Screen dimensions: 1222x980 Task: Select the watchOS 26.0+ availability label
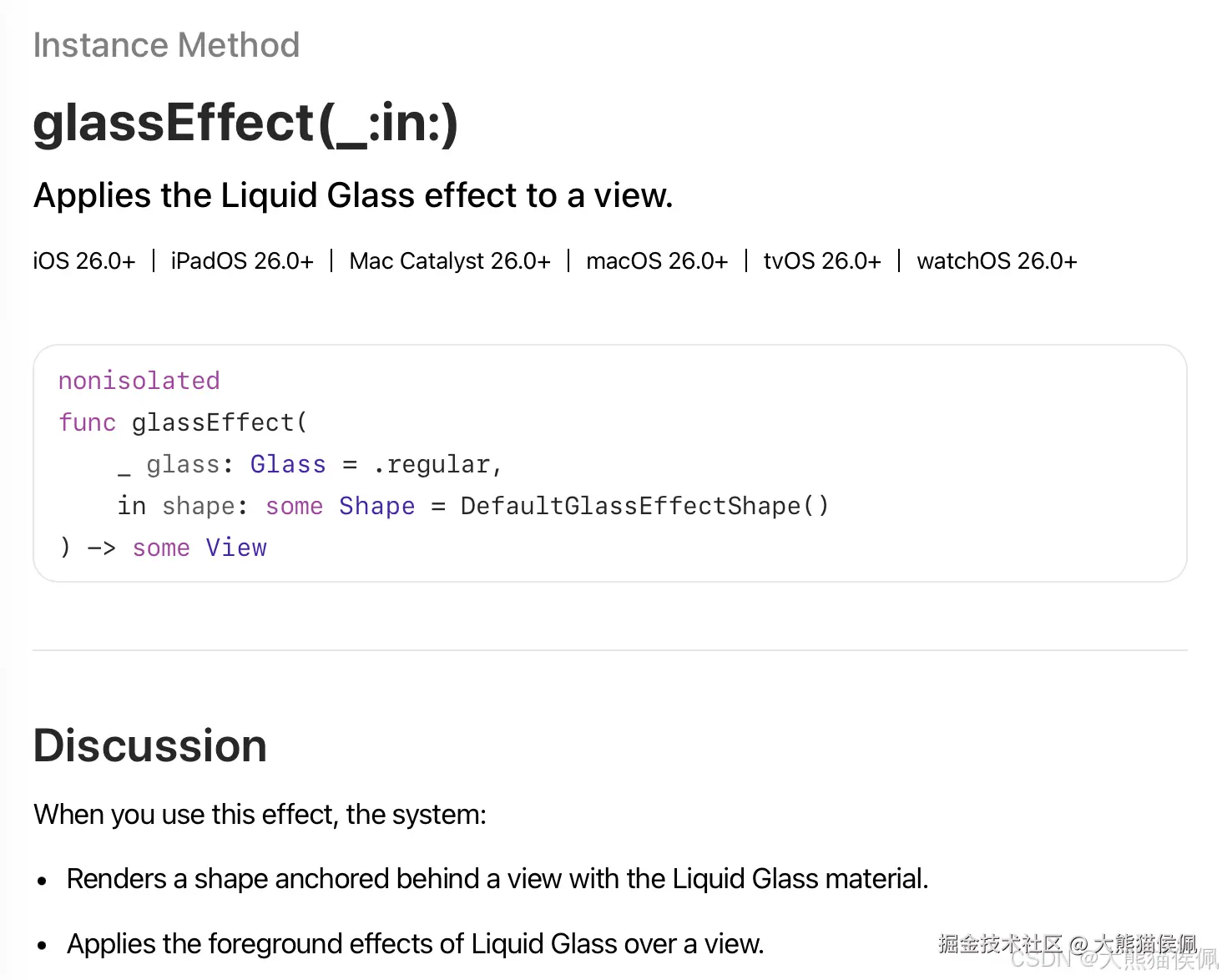point(997,261)
